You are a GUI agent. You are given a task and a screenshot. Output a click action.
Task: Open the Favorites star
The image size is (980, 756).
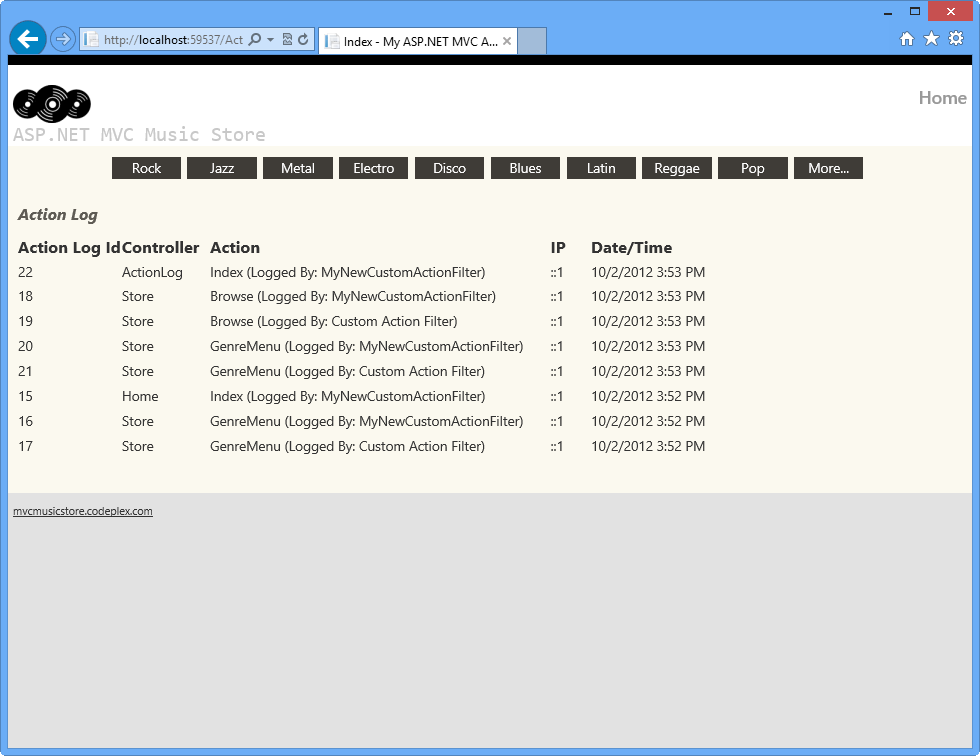930,38
